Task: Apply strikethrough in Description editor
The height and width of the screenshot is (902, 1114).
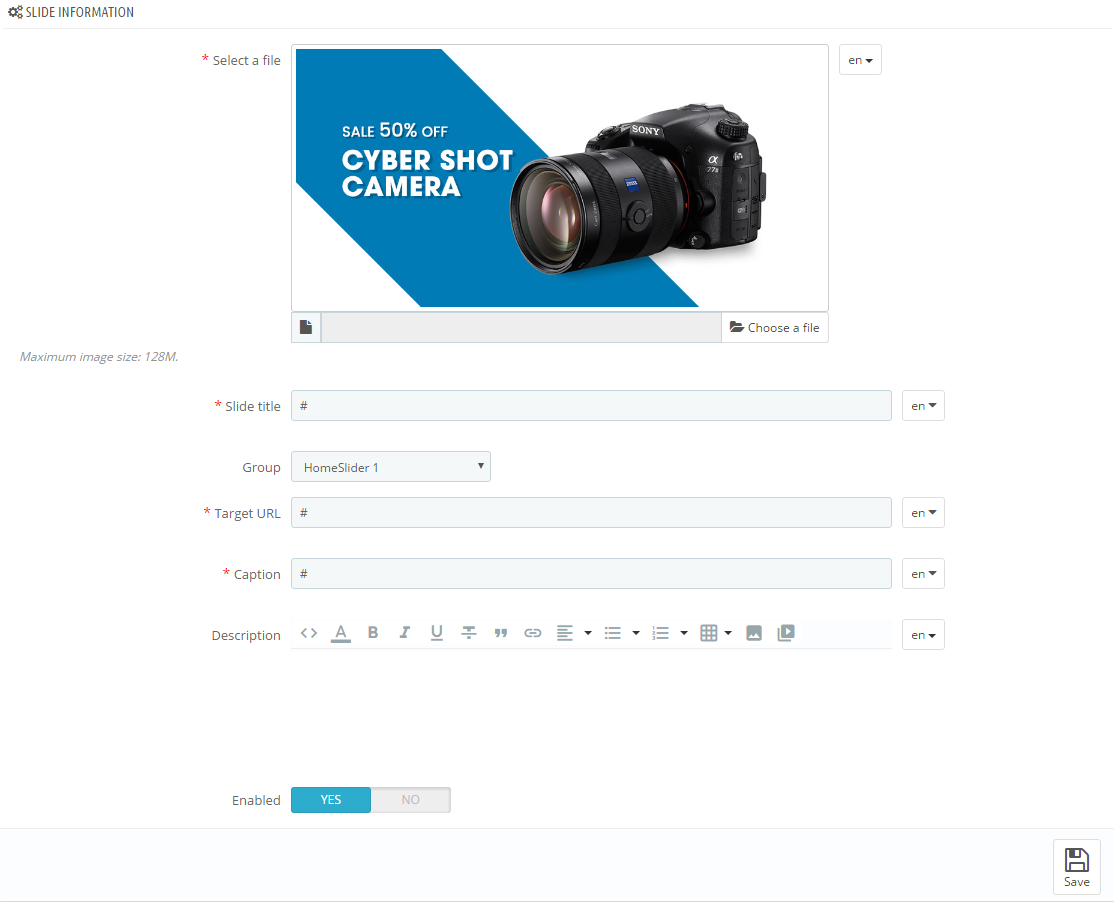Action: [x=469, y=633]
